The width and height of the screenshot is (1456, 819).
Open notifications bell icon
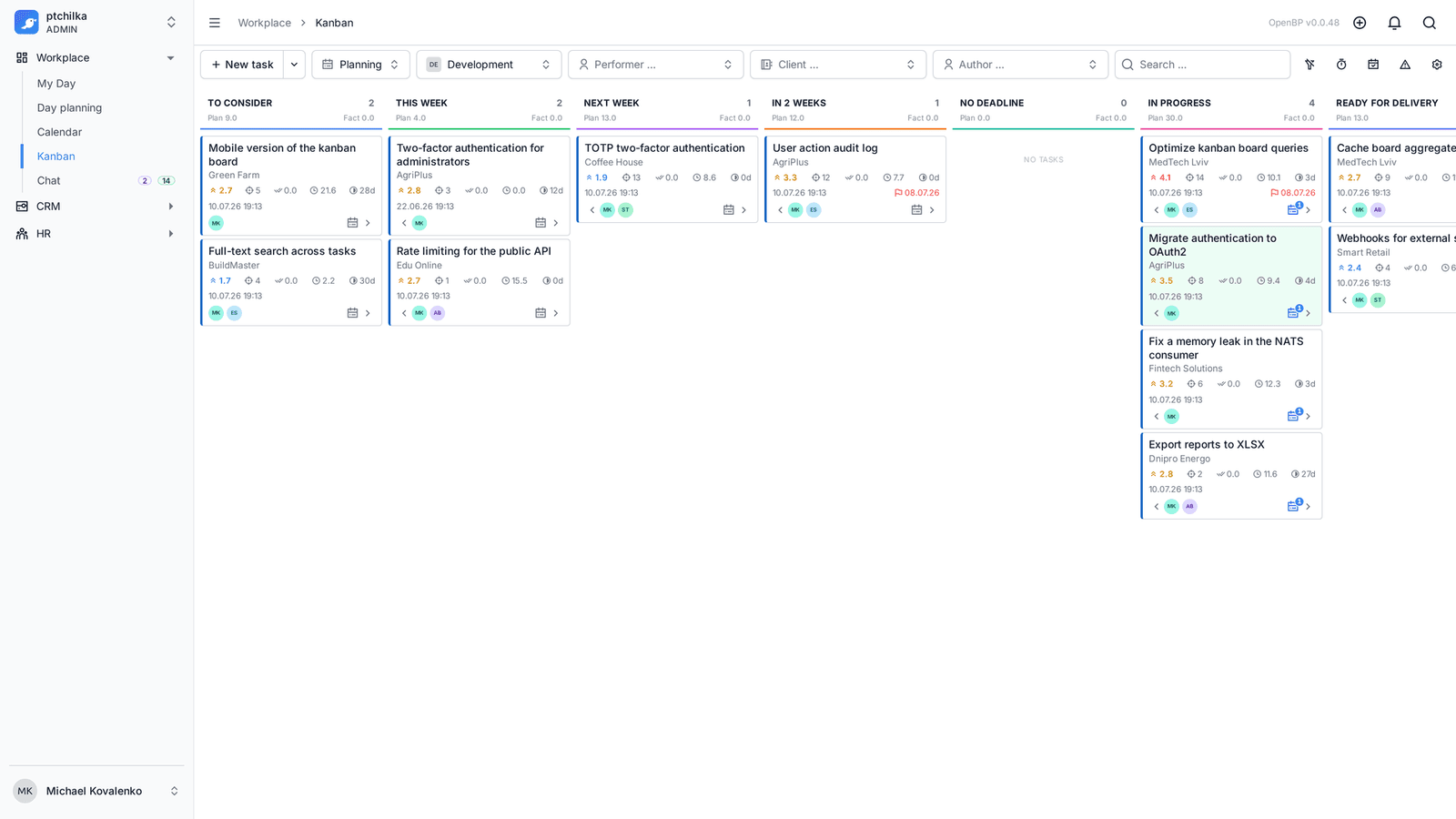click(1394, 23)
